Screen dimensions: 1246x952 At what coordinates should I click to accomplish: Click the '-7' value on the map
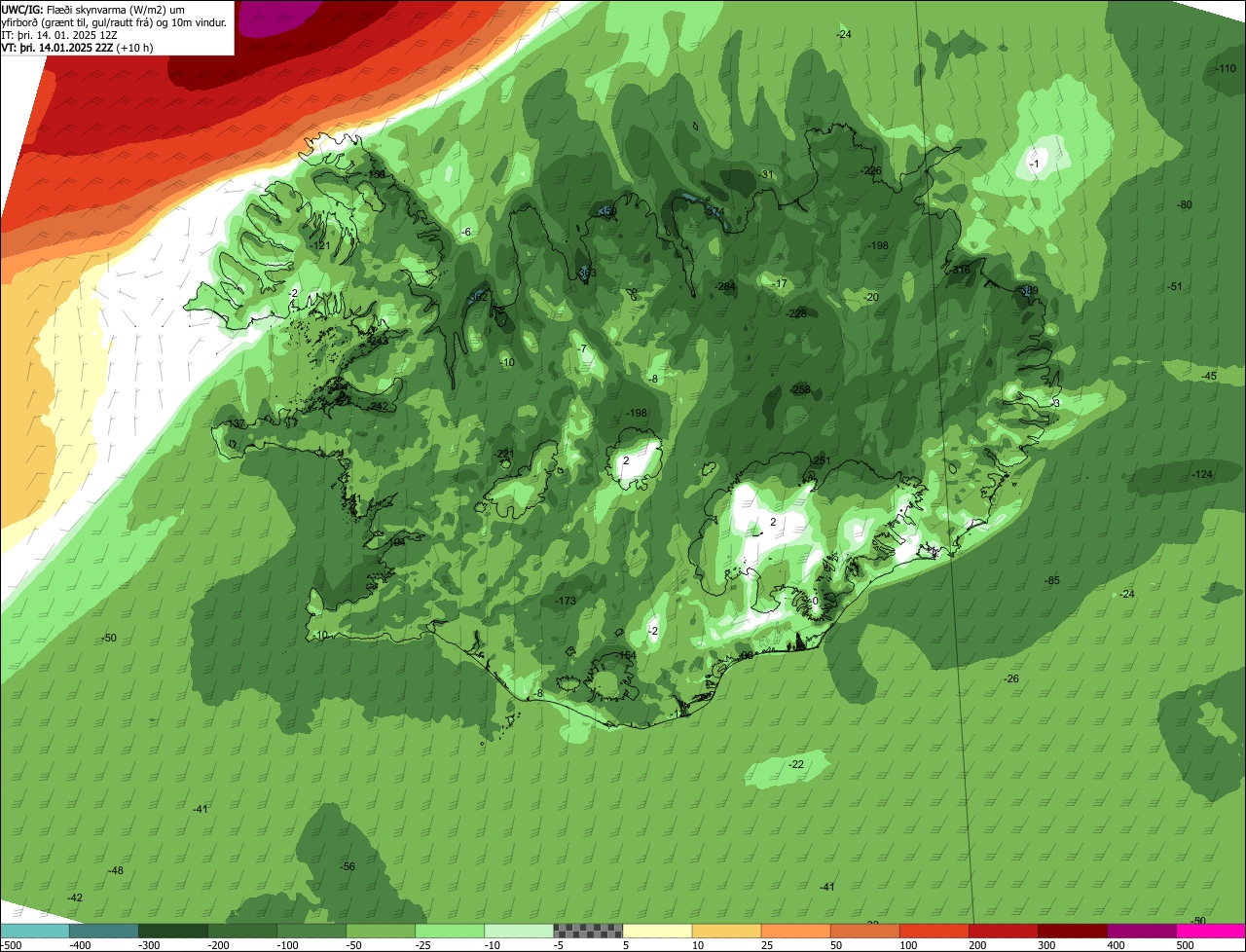tap(582, 349)
